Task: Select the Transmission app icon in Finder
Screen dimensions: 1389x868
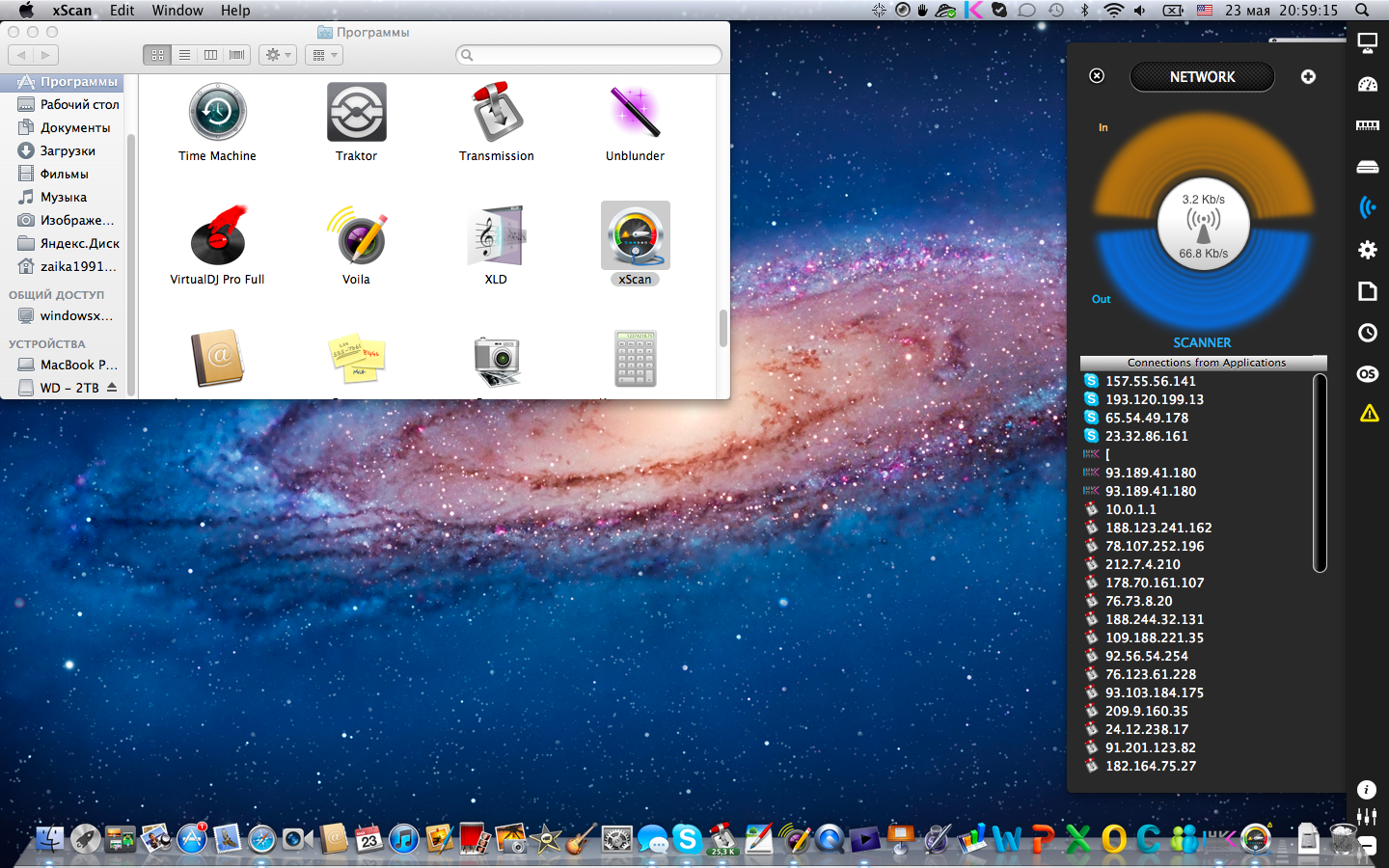Action: pos(496,113)
